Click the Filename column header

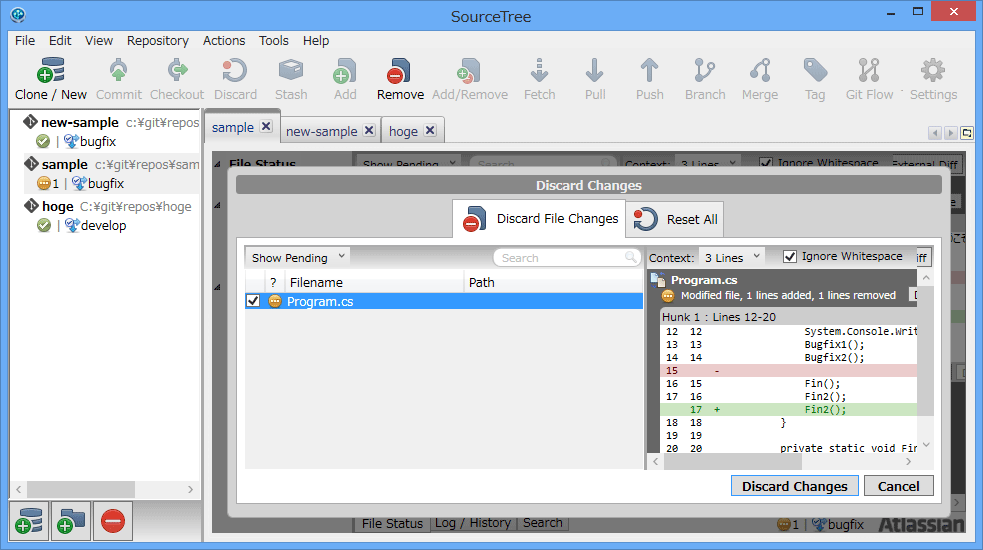coord(375,282)
